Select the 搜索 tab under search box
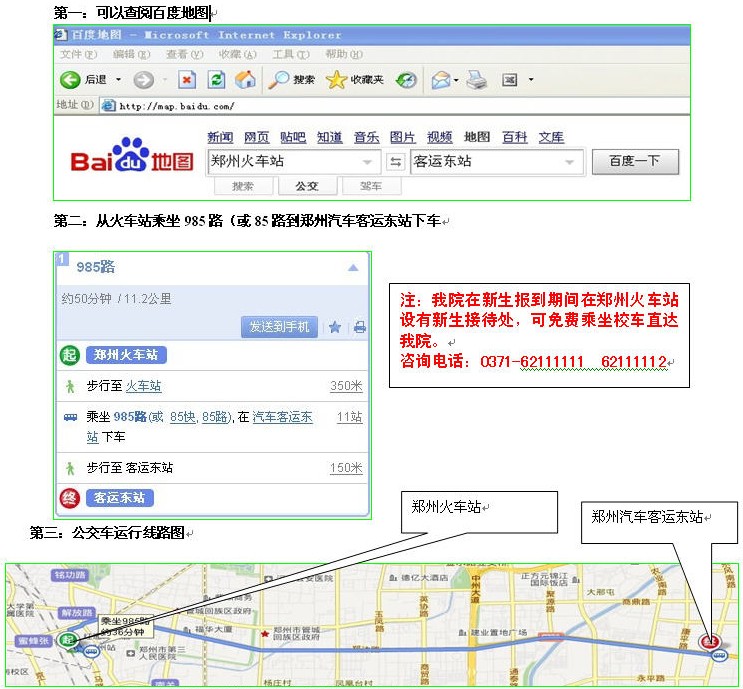 coord(243,186)
